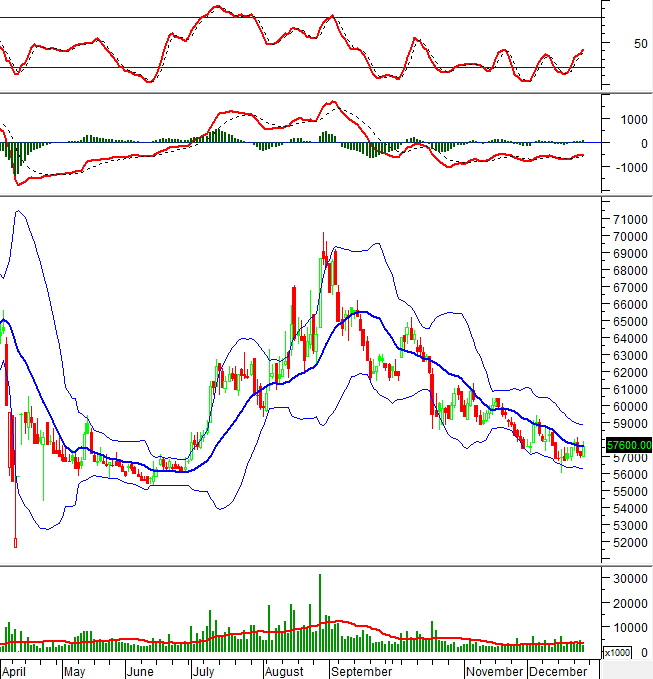
Task: Click the December month marker
Action: click(557, 672)
